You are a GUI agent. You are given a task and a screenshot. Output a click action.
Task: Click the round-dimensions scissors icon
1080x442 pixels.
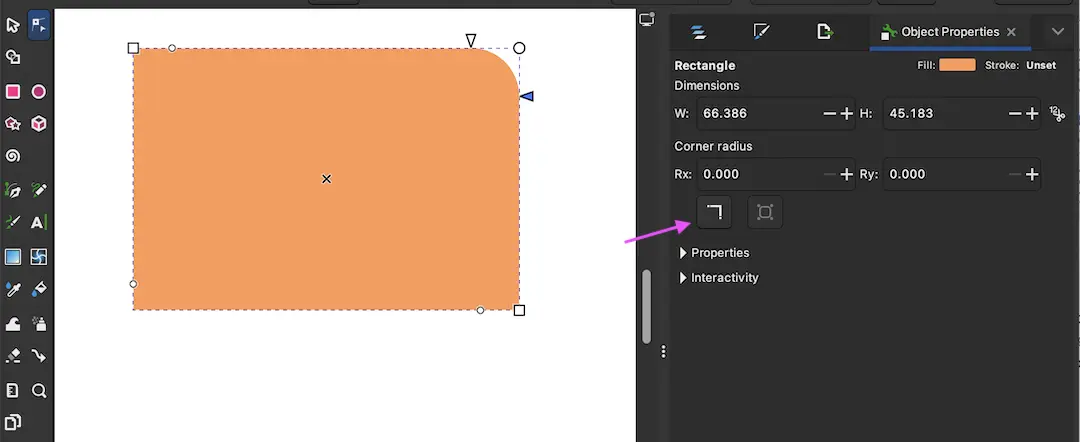1057,114
